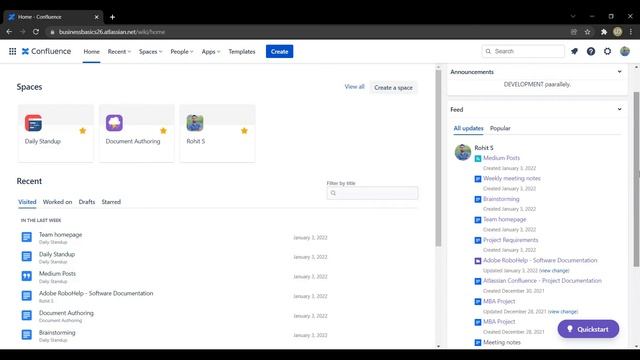Open the Document Authoring space card icon
Image resolution: width=640 pixels, height=360 pixels.
[x=114, y=123]
